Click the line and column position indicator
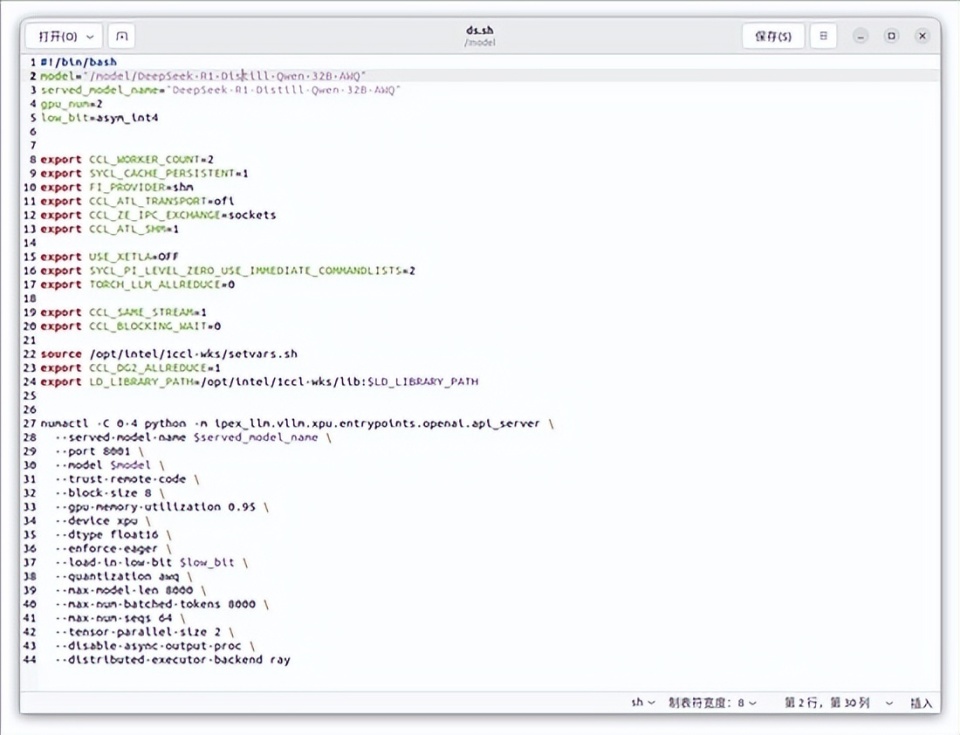The height and width of the screenshot is (735, 960). pos(827,703)
